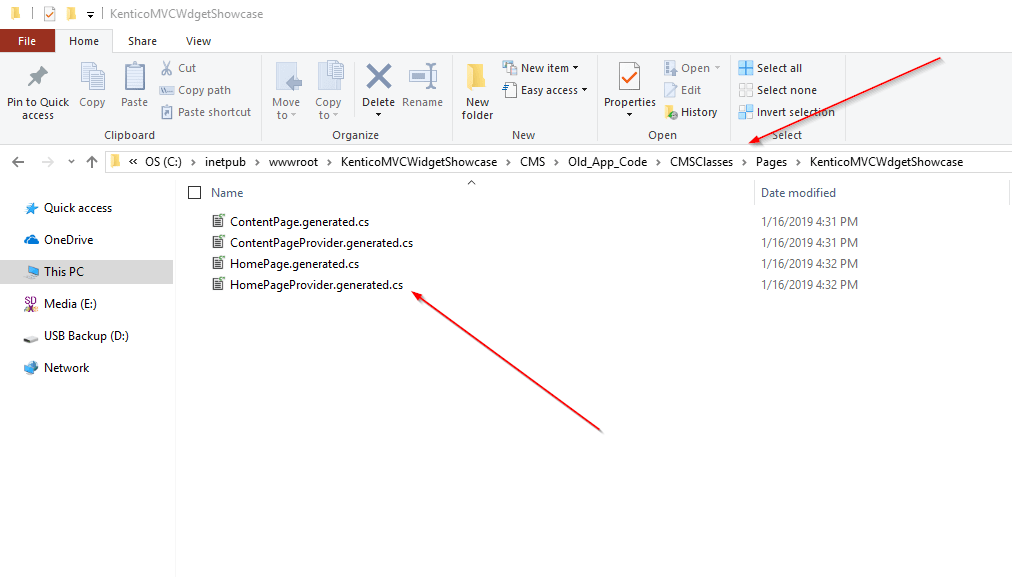1012x577 pixels.
Task: Navigate to Old_App_Code in address bar
Action: point(607,162)
